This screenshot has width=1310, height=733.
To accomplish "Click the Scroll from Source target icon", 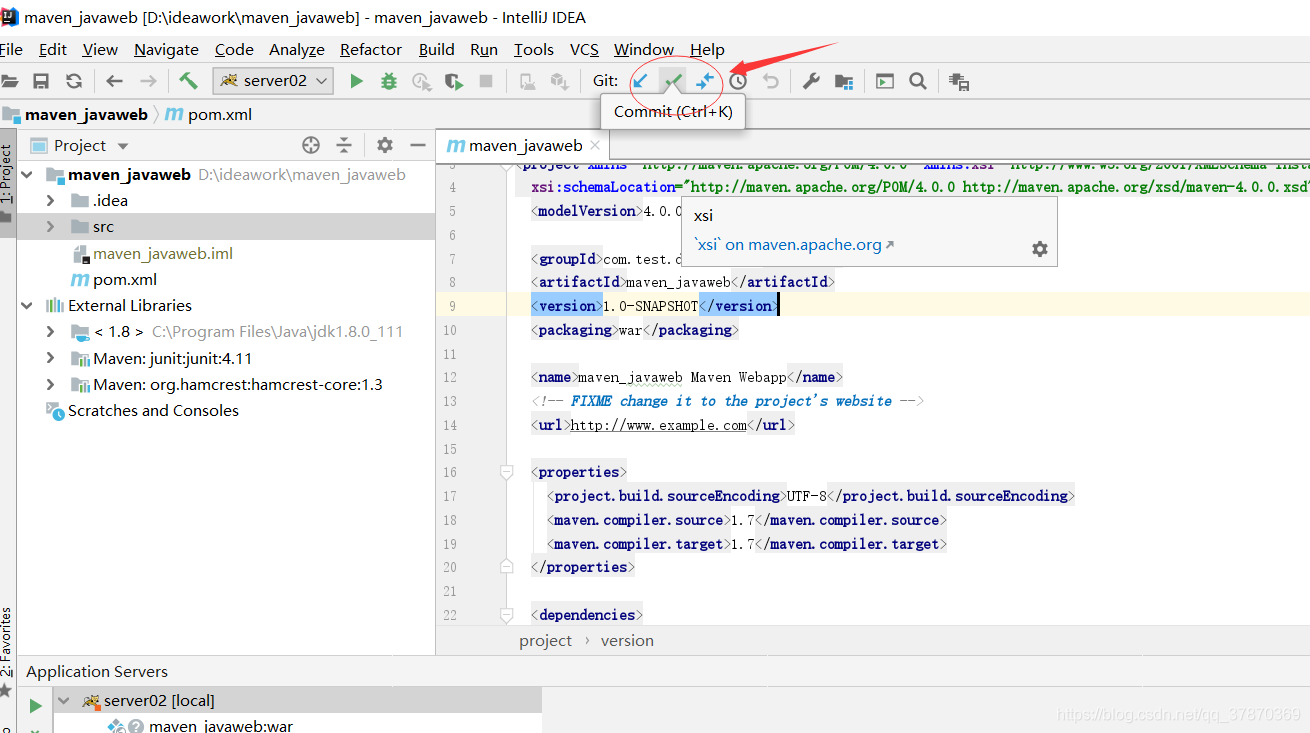I will pos(311,146).
